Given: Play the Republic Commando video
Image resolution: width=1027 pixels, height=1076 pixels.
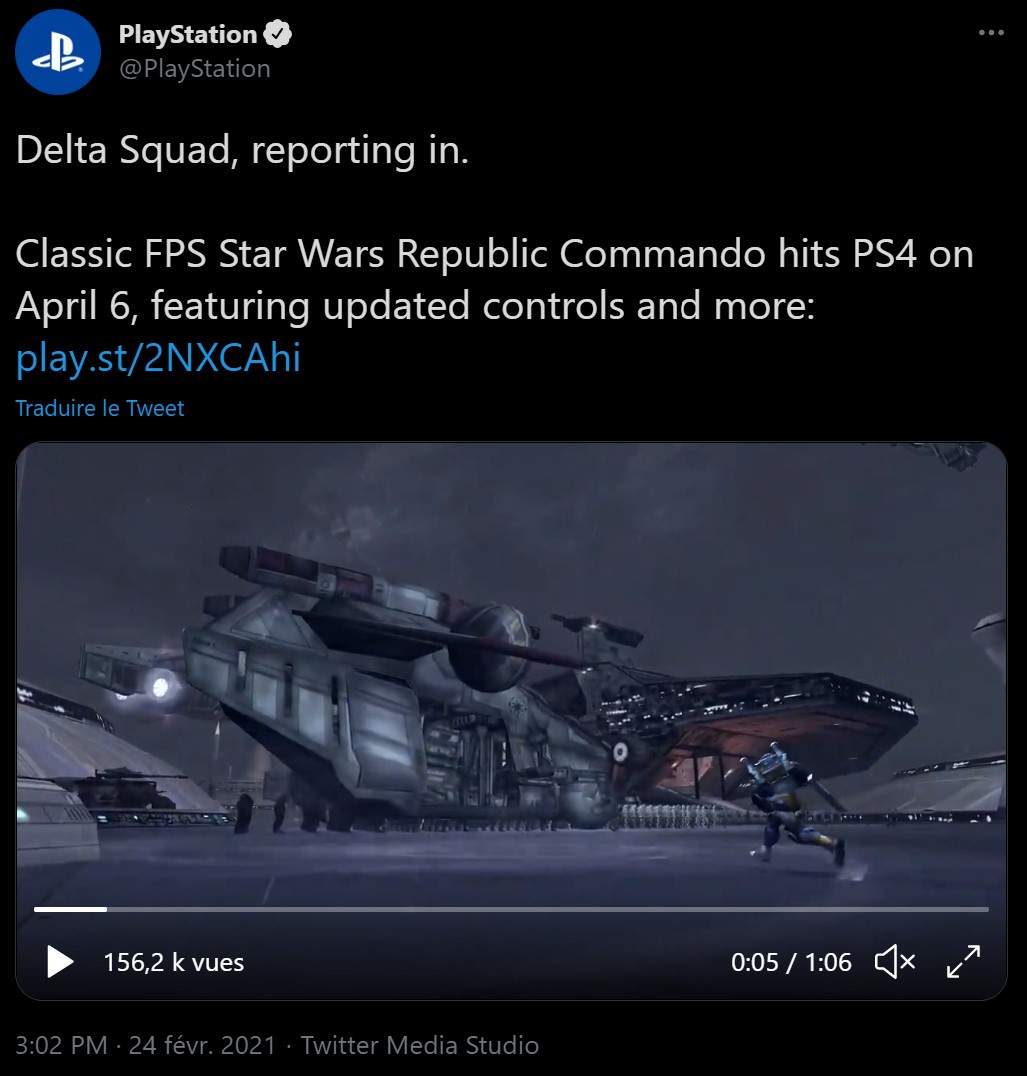Looking at the screenshot, I should pos(60,961).
